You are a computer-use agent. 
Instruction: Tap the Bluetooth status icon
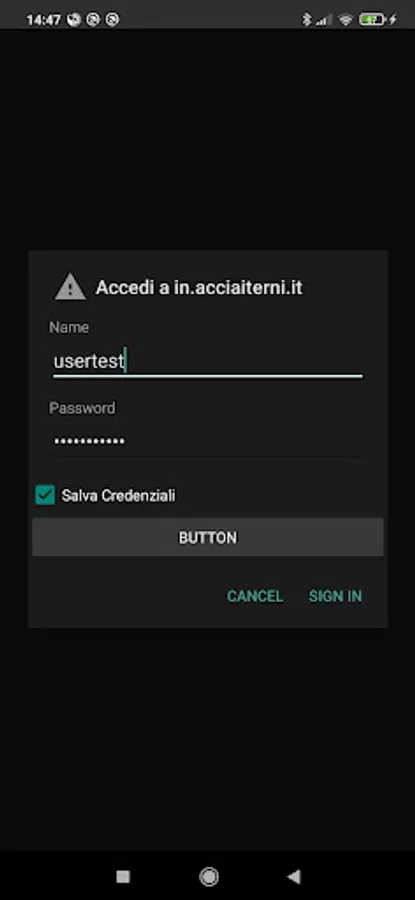307,20
